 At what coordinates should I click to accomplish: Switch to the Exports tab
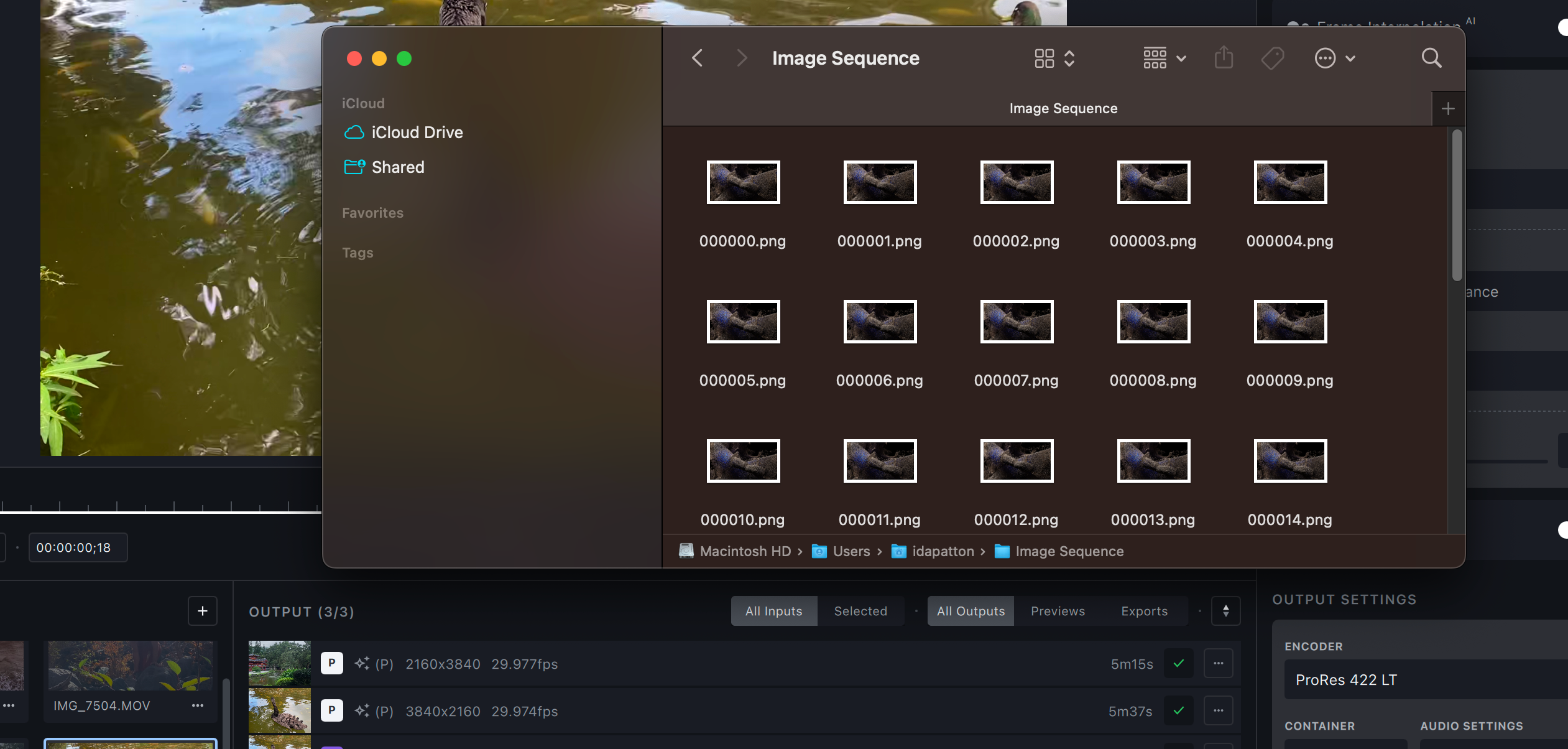(1144, 611)
